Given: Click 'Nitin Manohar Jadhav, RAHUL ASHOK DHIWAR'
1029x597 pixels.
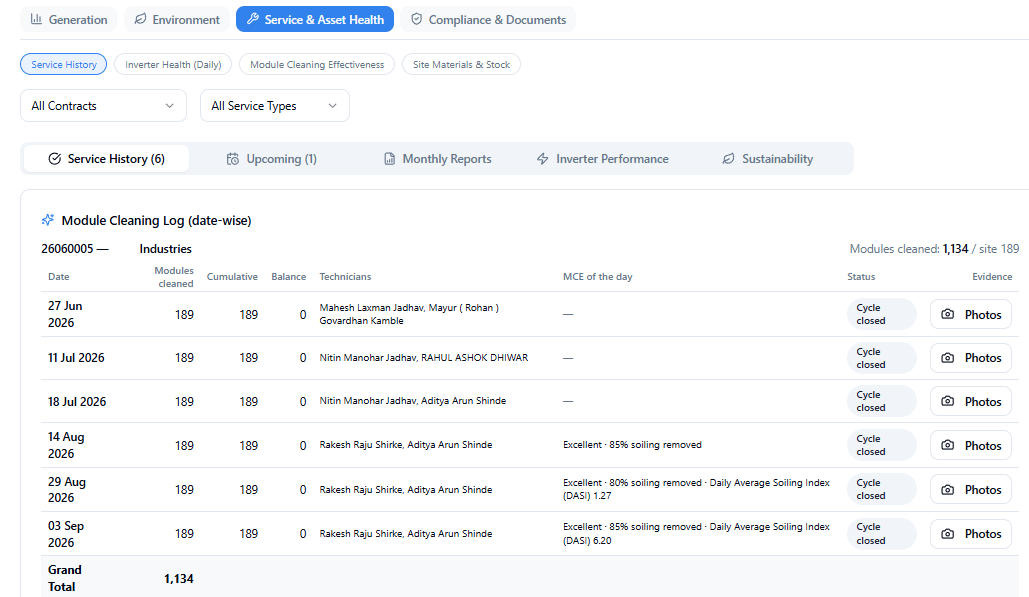Looking at the screenshot, I should (424, 358).
